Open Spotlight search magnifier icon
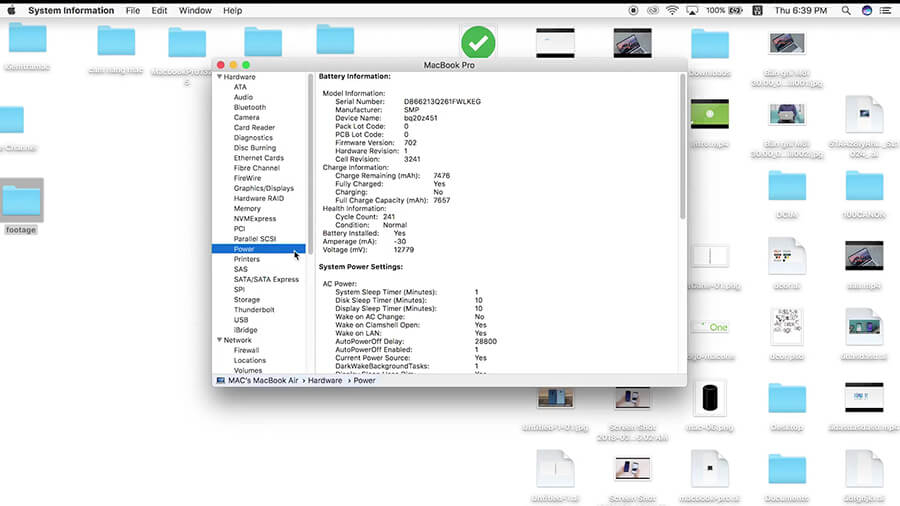This screenshot has height=506, width=900. pos(847,10)
